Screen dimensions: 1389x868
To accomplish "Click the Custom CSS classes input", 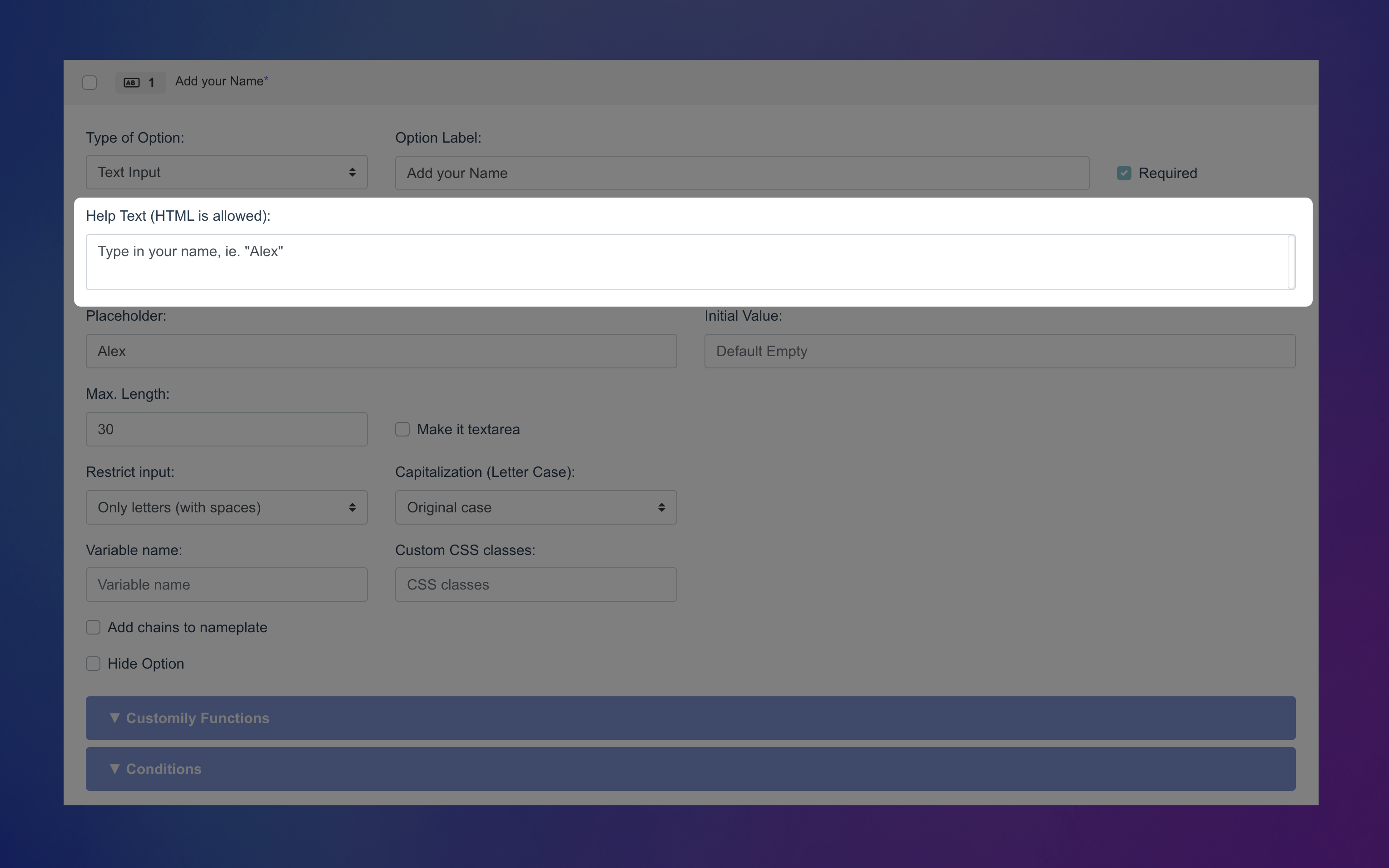I will pyautogui.click(x=536, y=585).
